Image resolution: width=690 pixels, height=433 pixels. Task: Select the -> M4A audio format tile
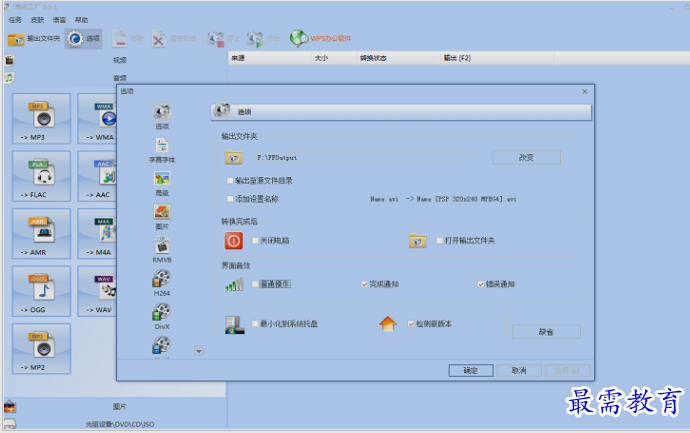coord(97,234)
